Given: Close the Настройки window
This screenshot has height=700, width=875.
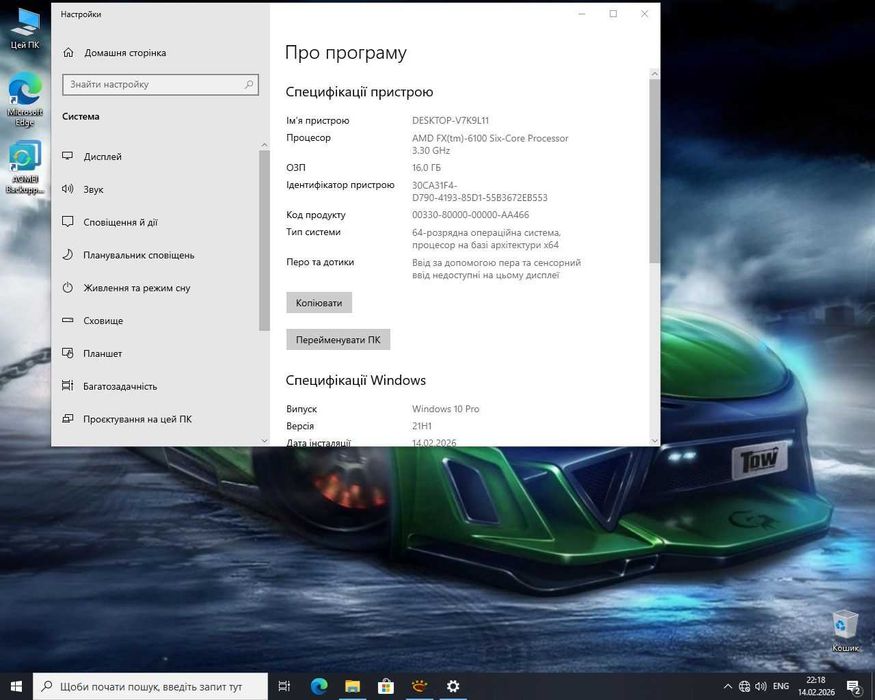Looking at the screenshot, I should coord(645,14).
